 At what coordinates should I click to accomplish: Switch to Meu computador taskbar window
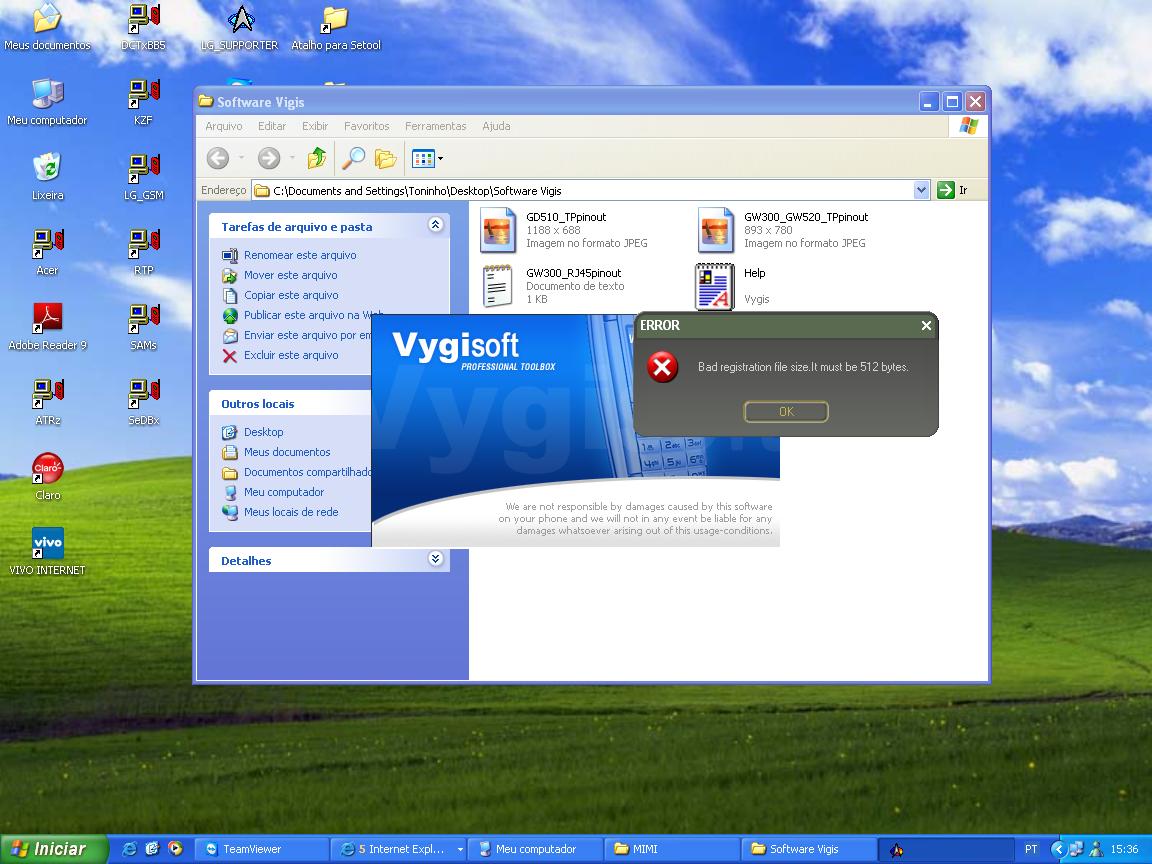(535, 849)
